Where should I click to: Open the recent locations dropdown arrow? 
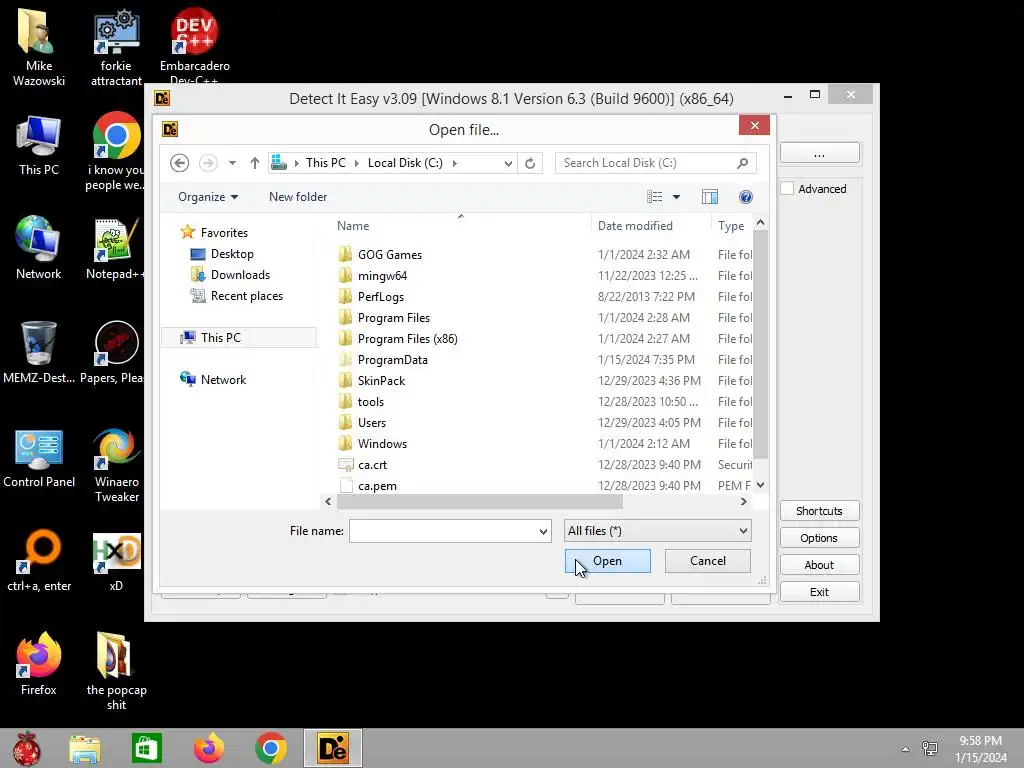pos(232,163)
